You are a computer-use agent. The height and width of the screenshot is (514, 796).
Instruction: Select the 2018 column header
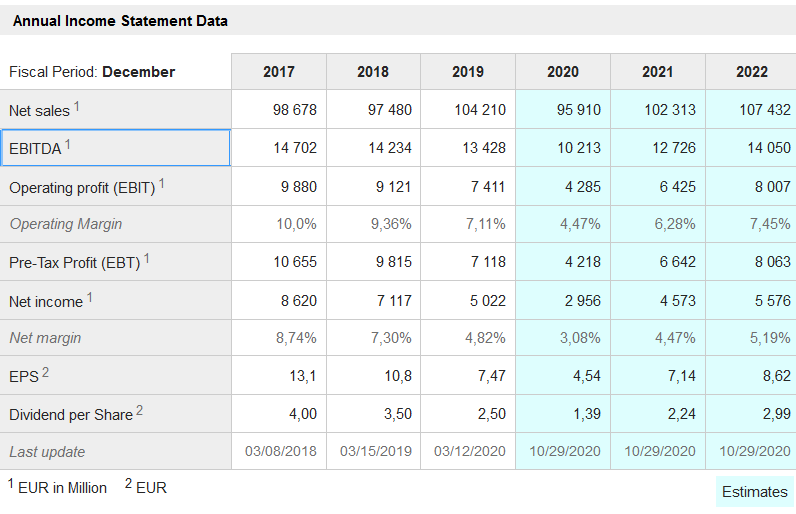point(373,71)
